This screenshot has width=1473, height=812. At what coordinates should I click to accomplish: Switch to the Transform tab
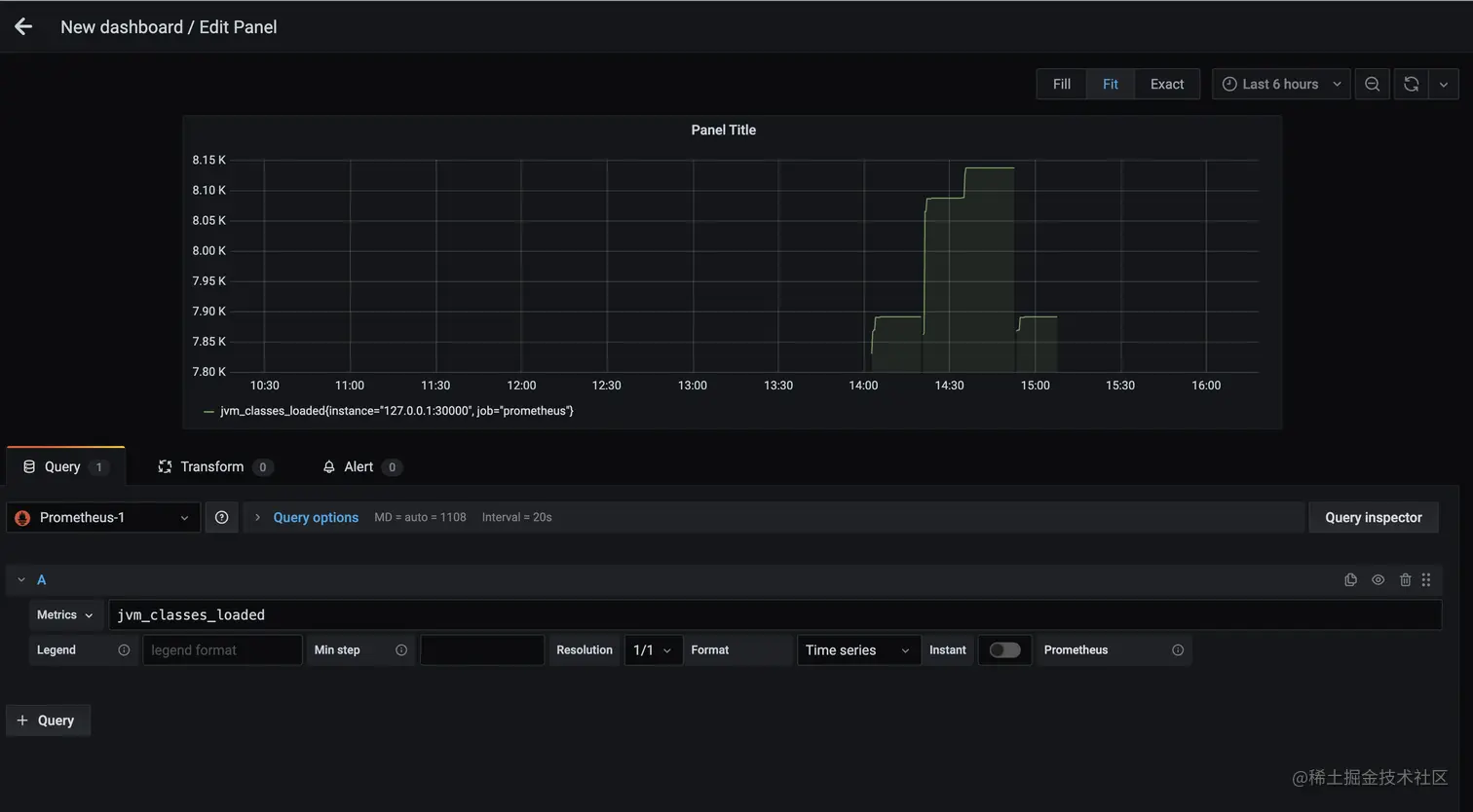(x=214, y=466)
